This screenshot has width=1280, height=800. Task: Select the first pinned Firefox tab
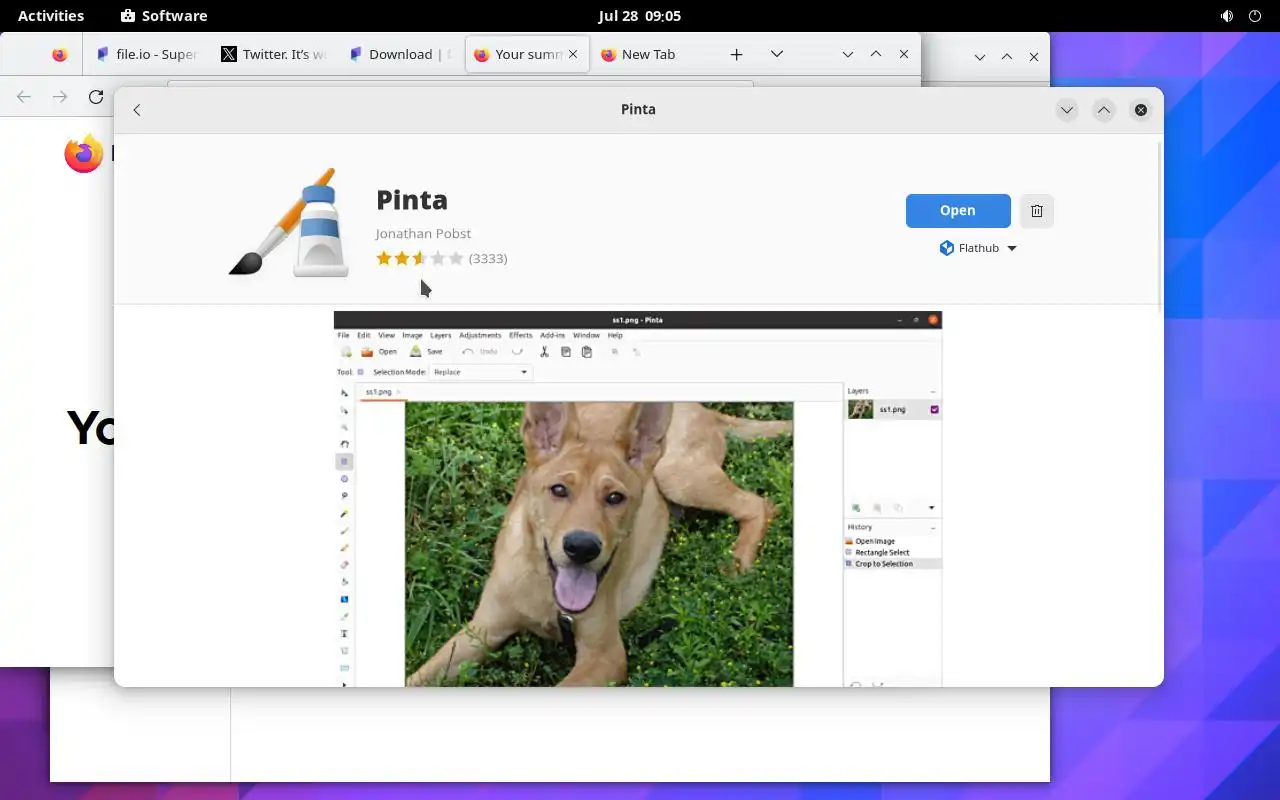tap(60, 55)
